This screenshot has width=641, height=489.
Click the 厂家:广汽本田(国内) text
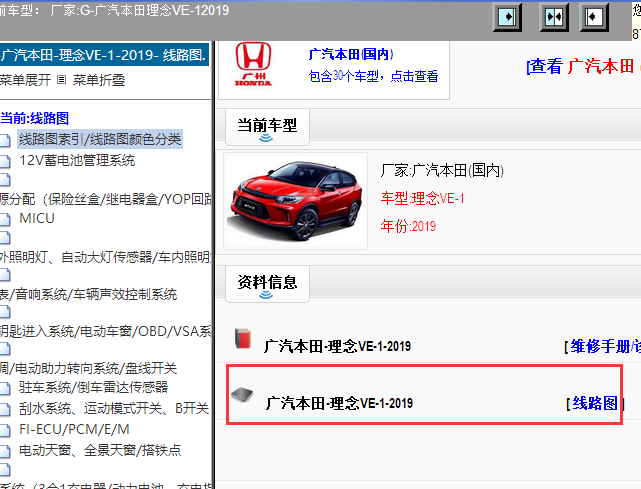click(x=442, y=170)
